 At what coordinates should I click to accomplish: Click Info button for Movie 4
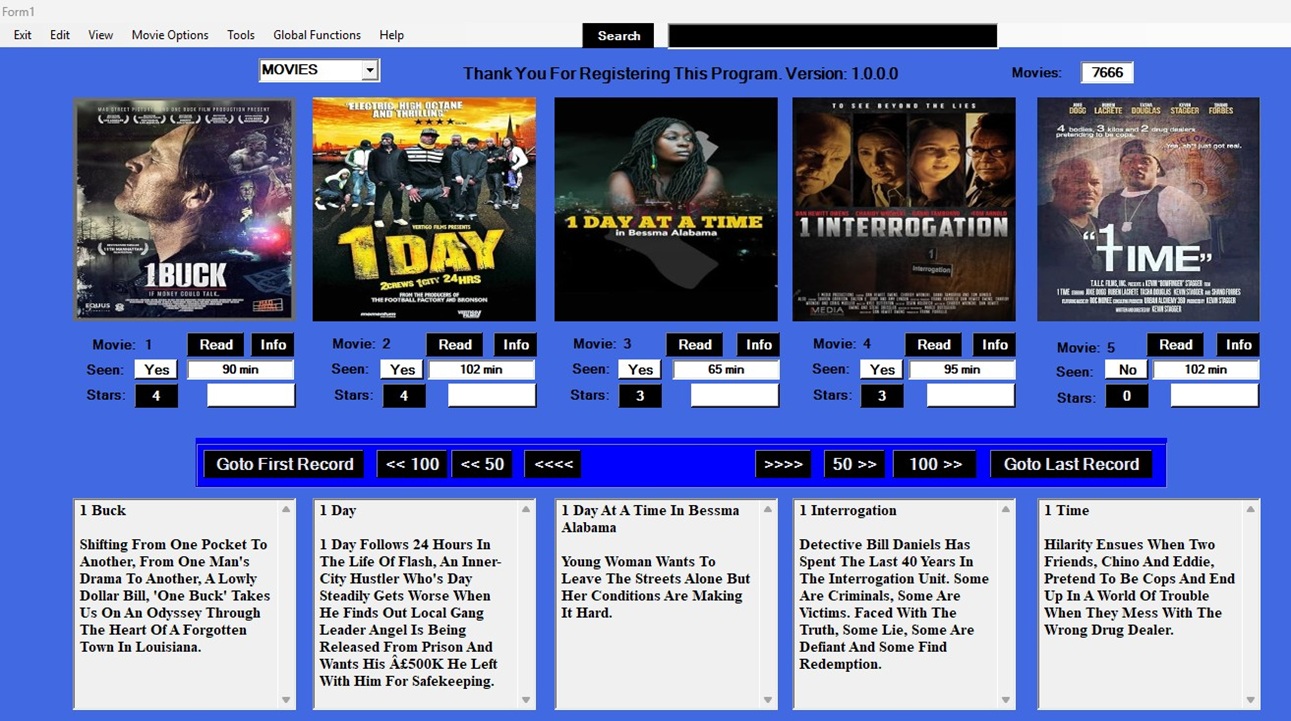tap(995, 345)
